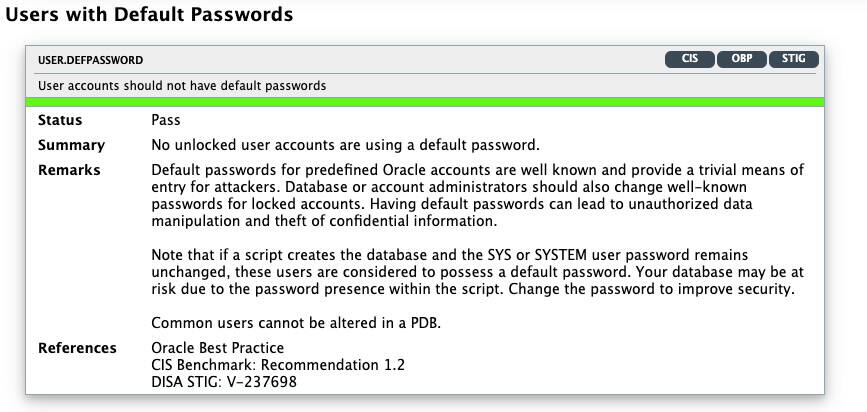Open CIS Benchmark Recommendation 1.2 reference
This screenshot has height=412, width=867.
click(x=278, y=365)
